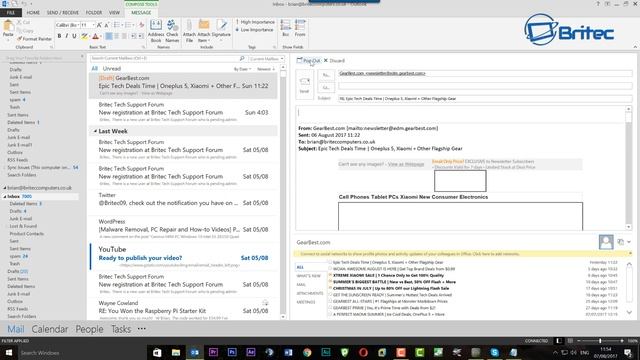The width and height of the screenshot is (640, 360).
Task: Cut selected text with the Cut button
Action: coord(23,22)
